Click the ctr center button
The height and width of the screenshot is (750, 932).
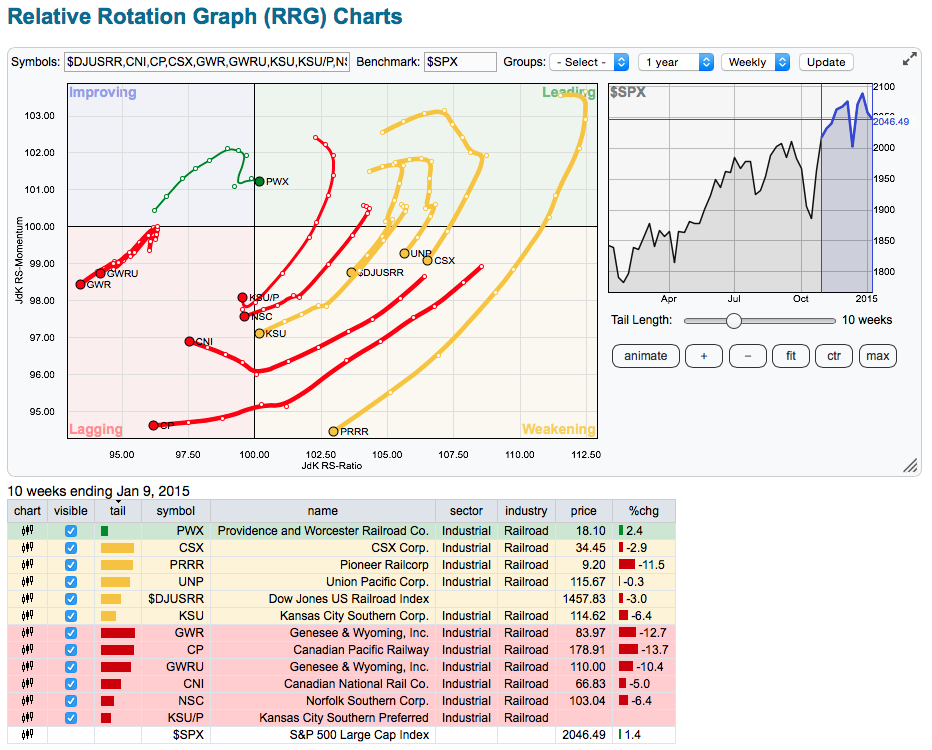click(834, 356)
